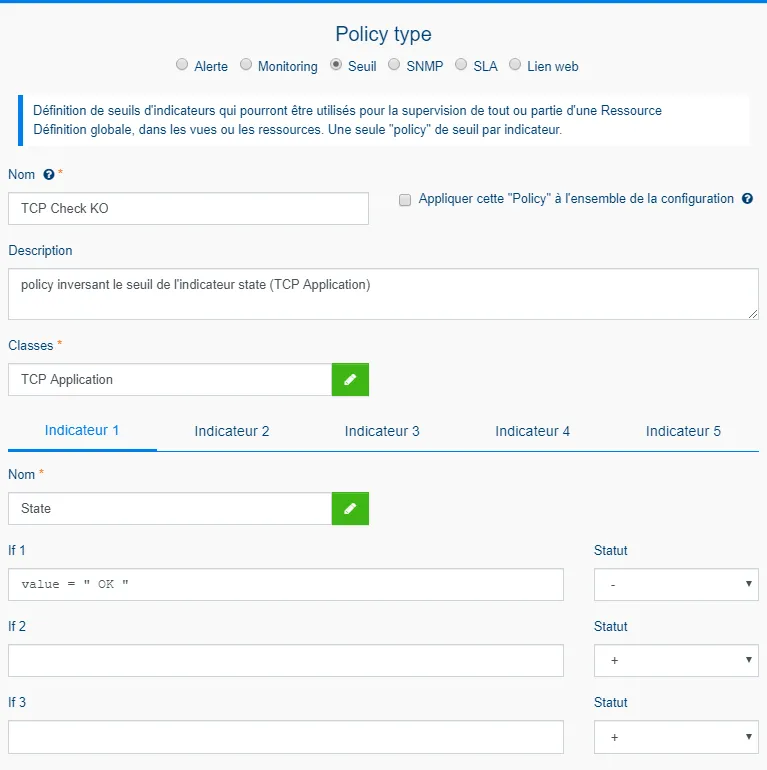Switch to the Indicateur 5 tab
The width and height of the screenshot is (767, 770).
click(683, 431)
